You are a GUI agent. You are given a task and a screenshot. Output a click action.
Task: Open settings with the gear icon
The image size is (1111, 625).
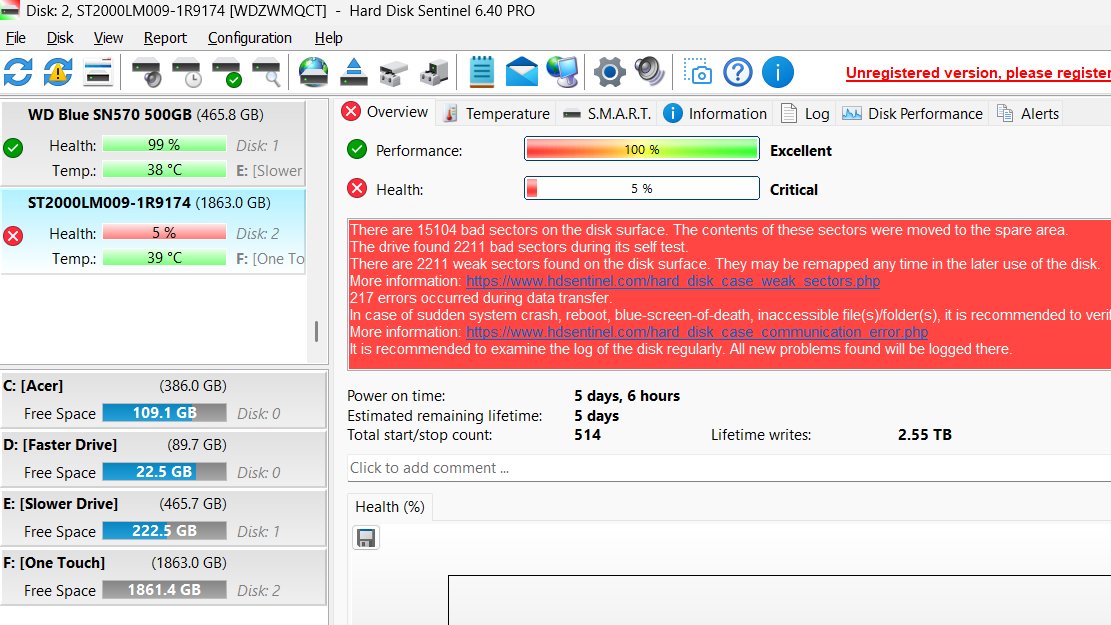tap(609, 72)
